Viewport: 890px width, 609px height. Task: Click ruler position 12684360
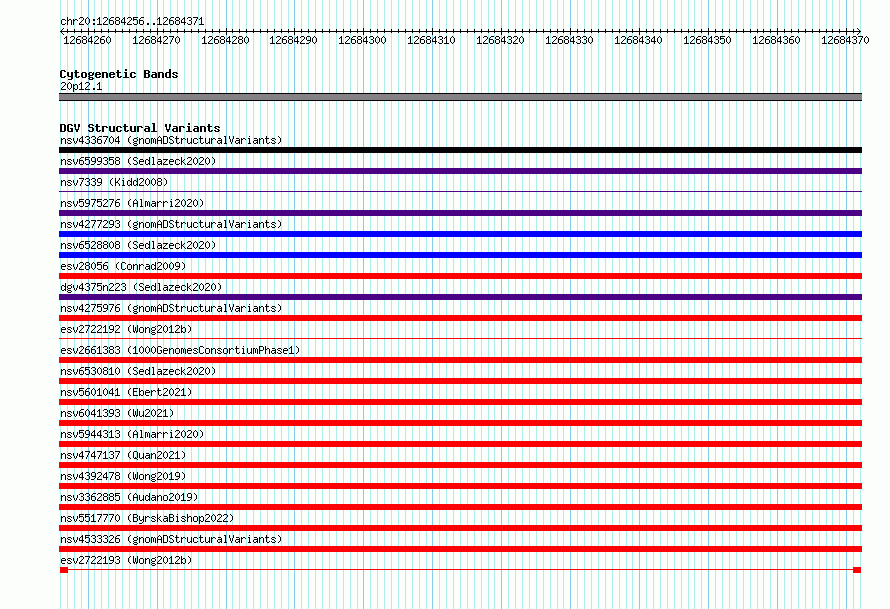pyautogui.click(x=776, y=40)
